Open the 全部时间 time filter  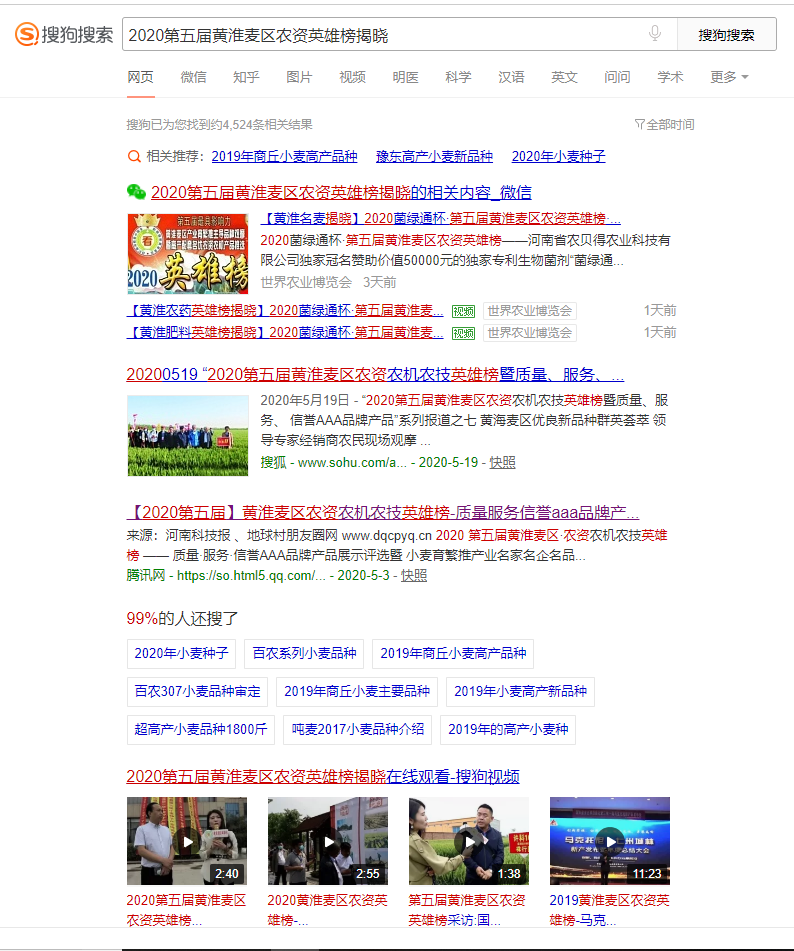pos(664,125)
